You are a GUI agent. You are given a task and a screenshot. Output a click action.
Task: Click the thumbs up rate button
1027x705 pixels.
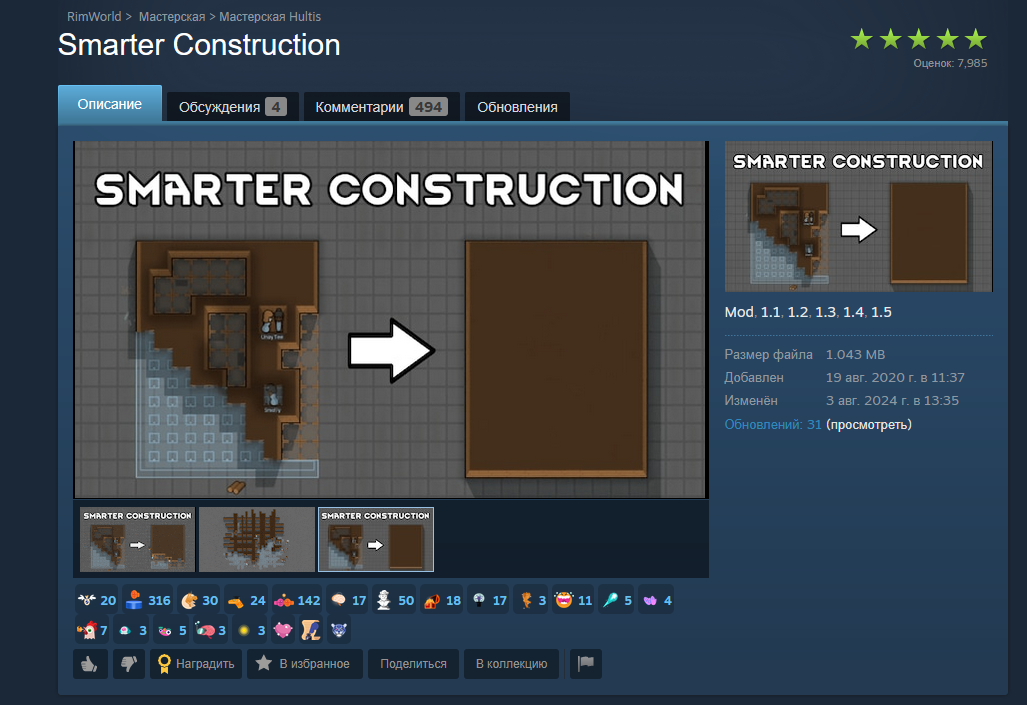(x=90, y=664)
